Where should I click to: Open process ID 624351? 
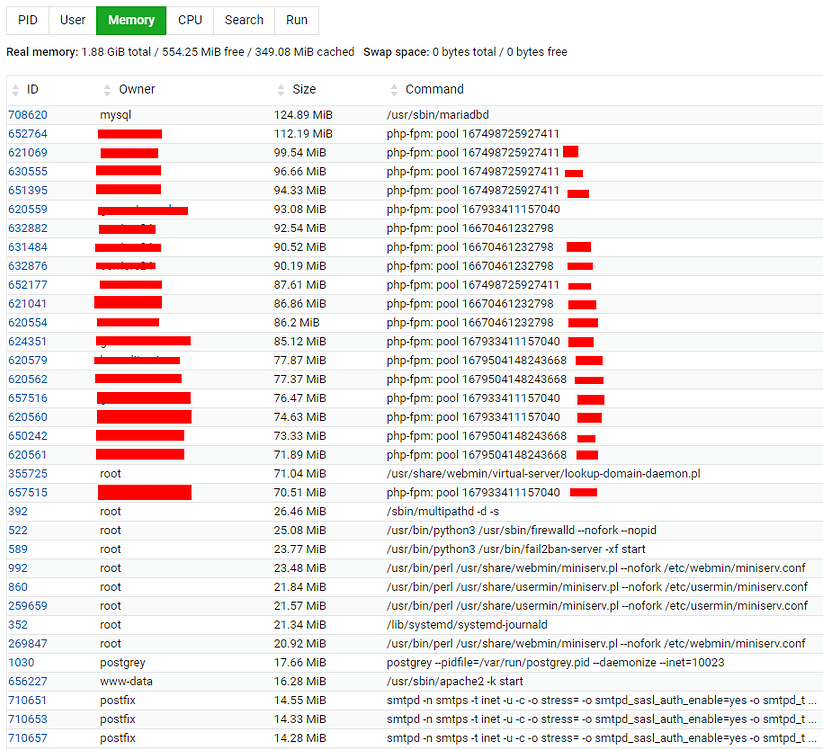click(28, 342)
